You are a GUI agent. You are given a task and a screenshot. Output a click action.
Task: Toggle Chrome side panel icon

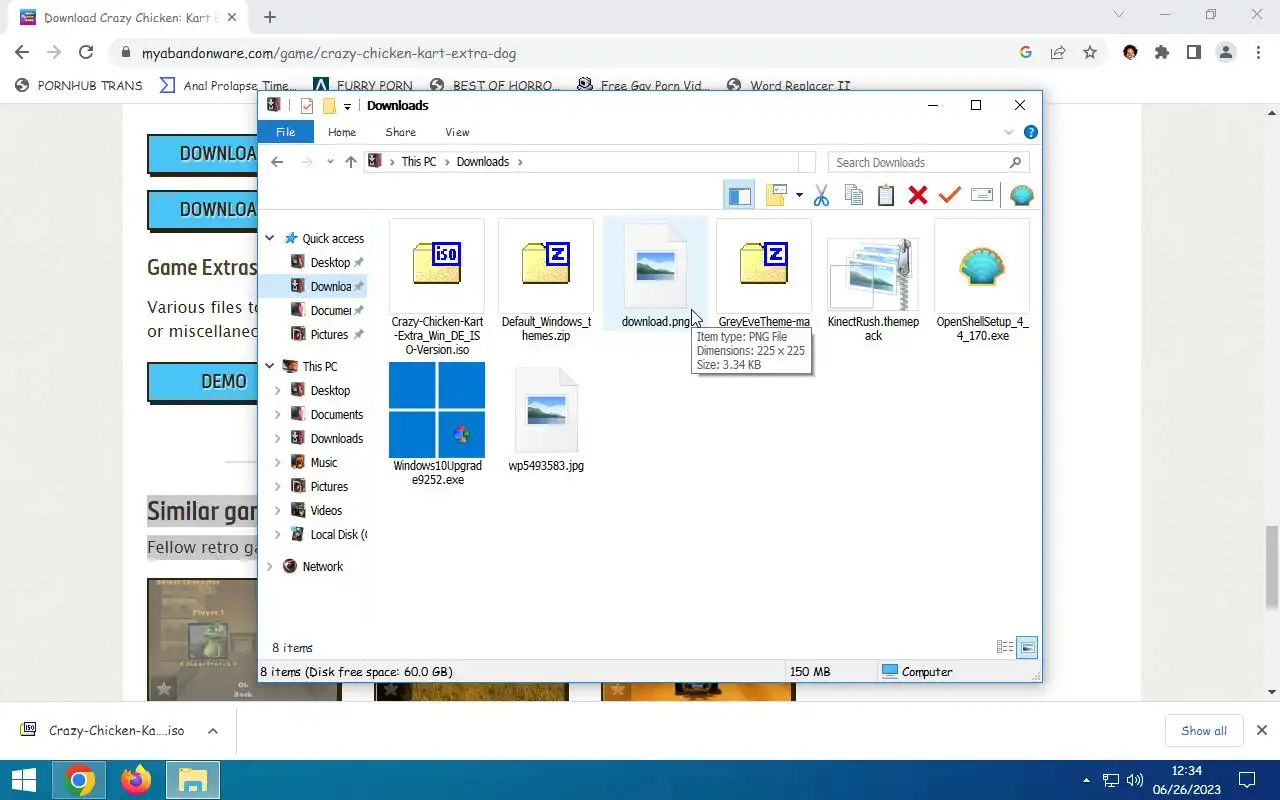click(1194, 53)
